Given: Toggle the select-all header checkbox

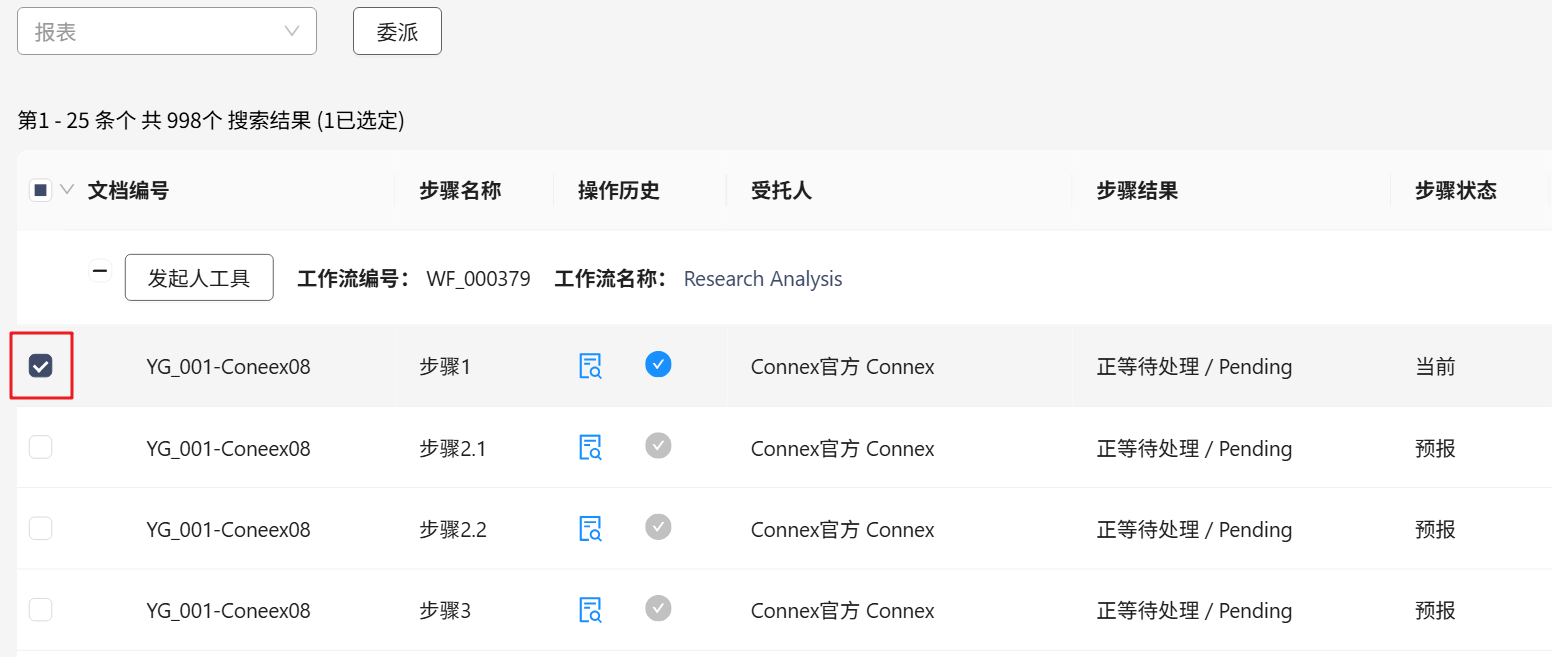Looking at the screenshot, I should coord(41,190).
